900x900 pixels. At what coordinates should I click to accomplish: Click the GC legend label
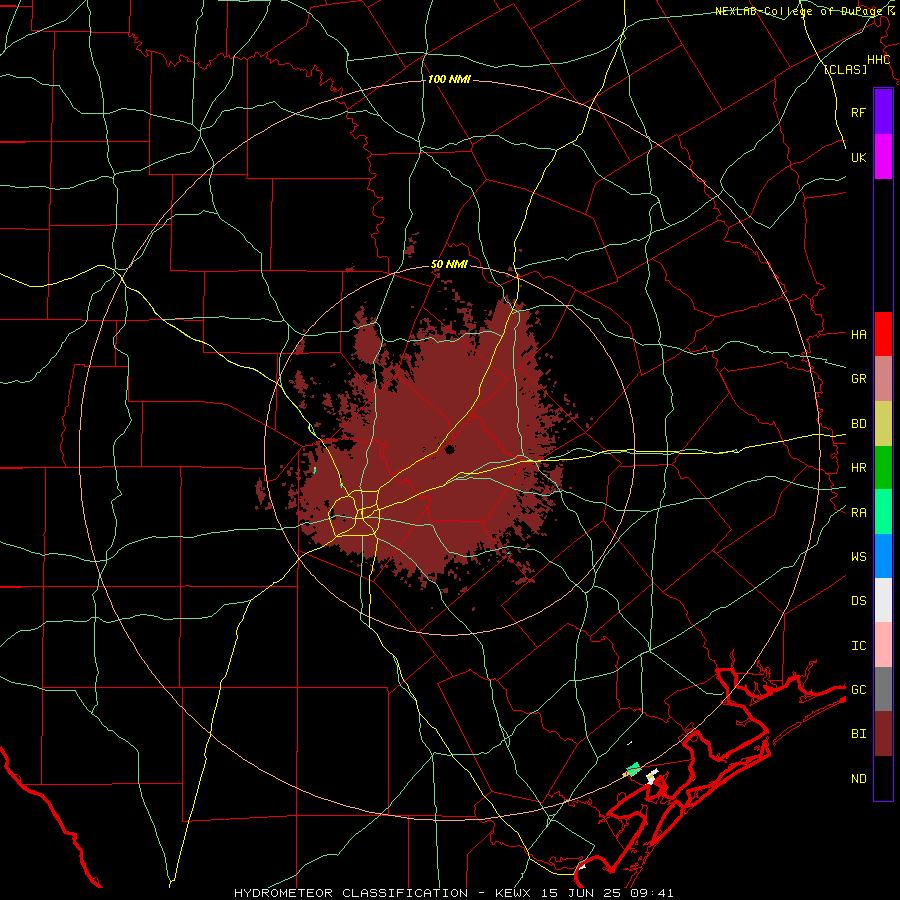click(858, 689)
